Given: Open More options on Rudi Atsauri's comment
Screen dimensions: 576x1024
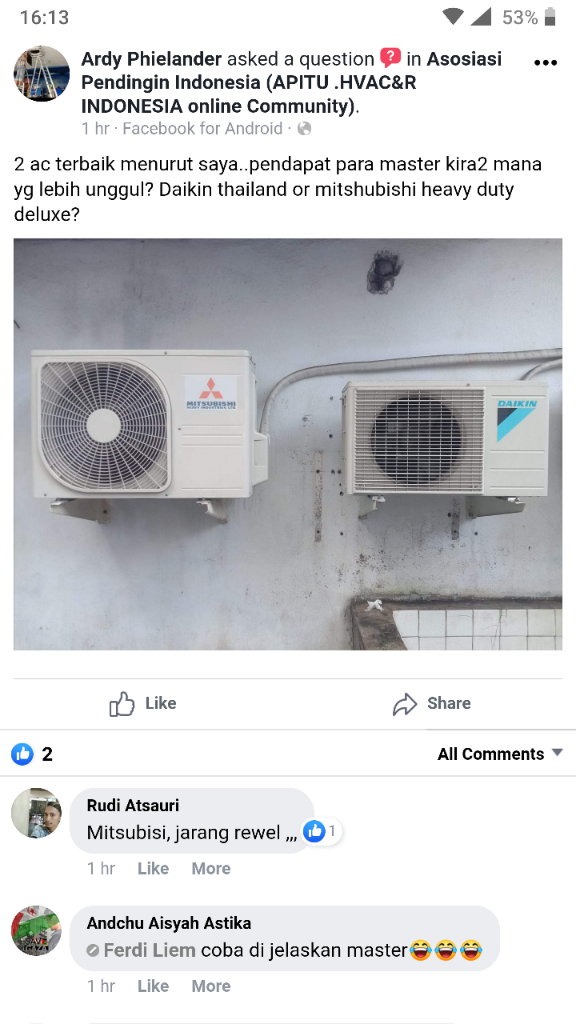Looking at the screenshot, I should point(211,869).
